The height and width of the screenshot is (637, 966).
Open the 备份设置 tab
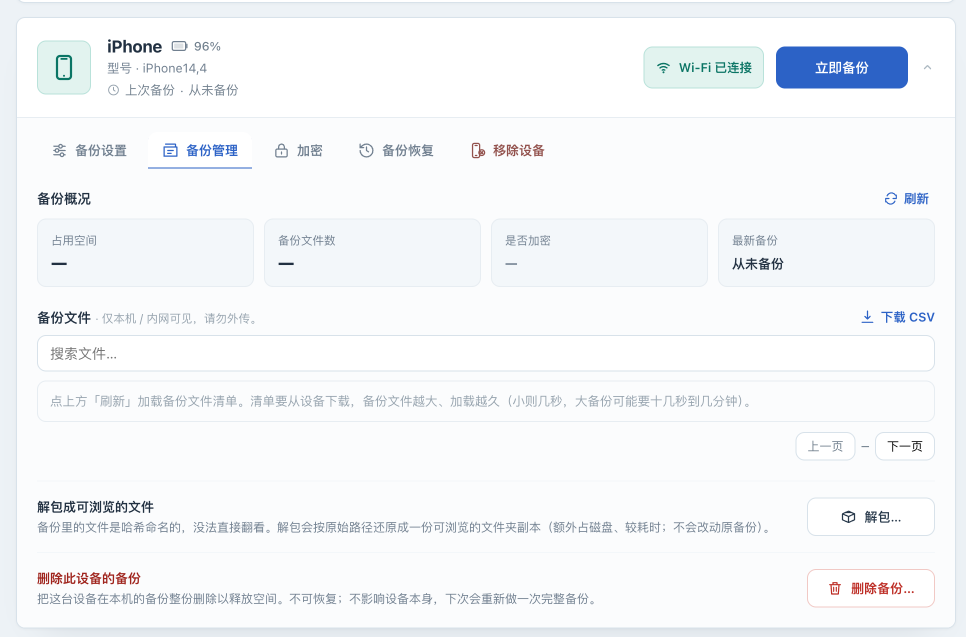click(x=90, y=150)
